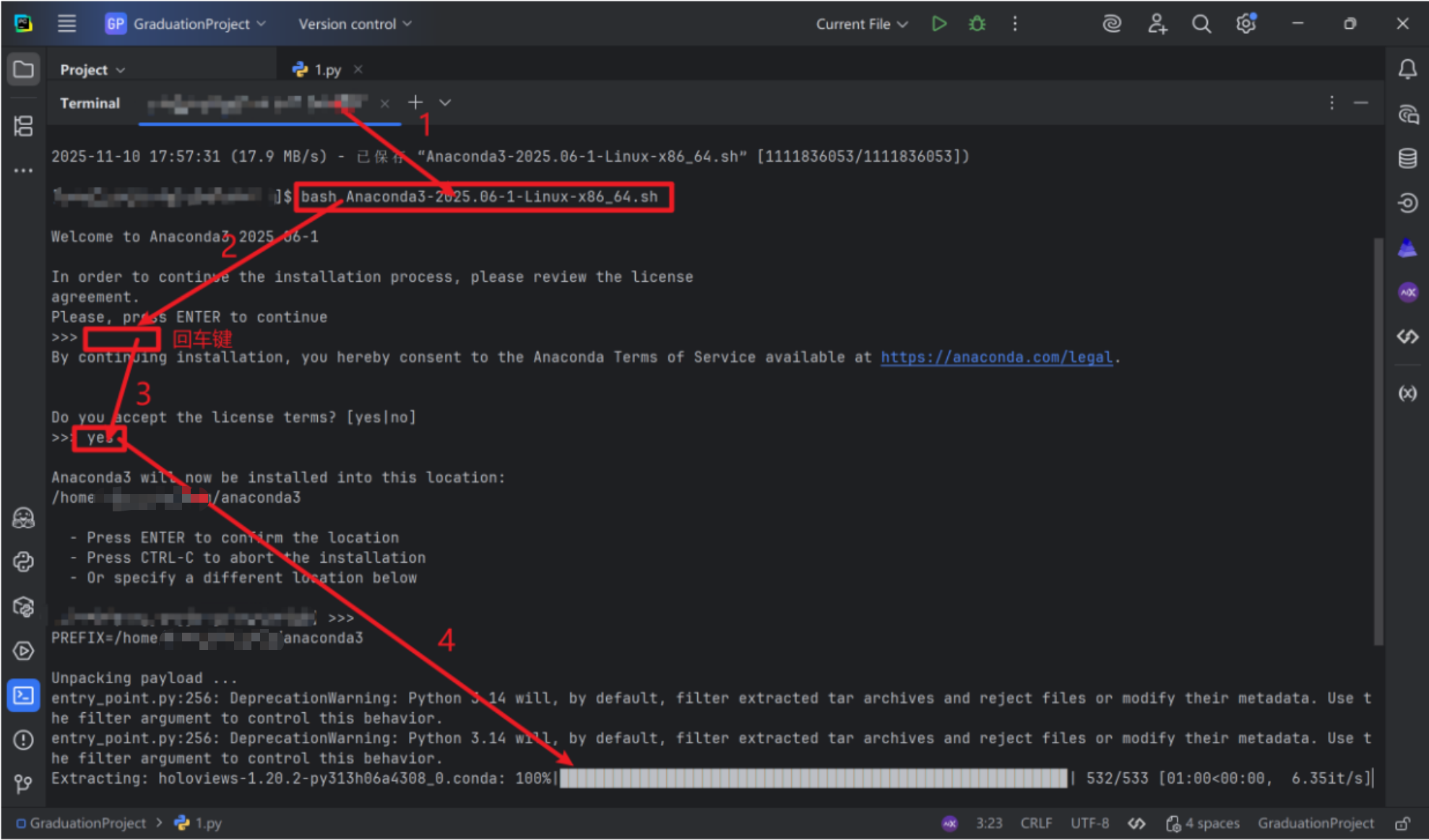The width and height of the screenshot is (1429, 840).
Task: Open the main hamburger menu
Action: click(66, 24)
